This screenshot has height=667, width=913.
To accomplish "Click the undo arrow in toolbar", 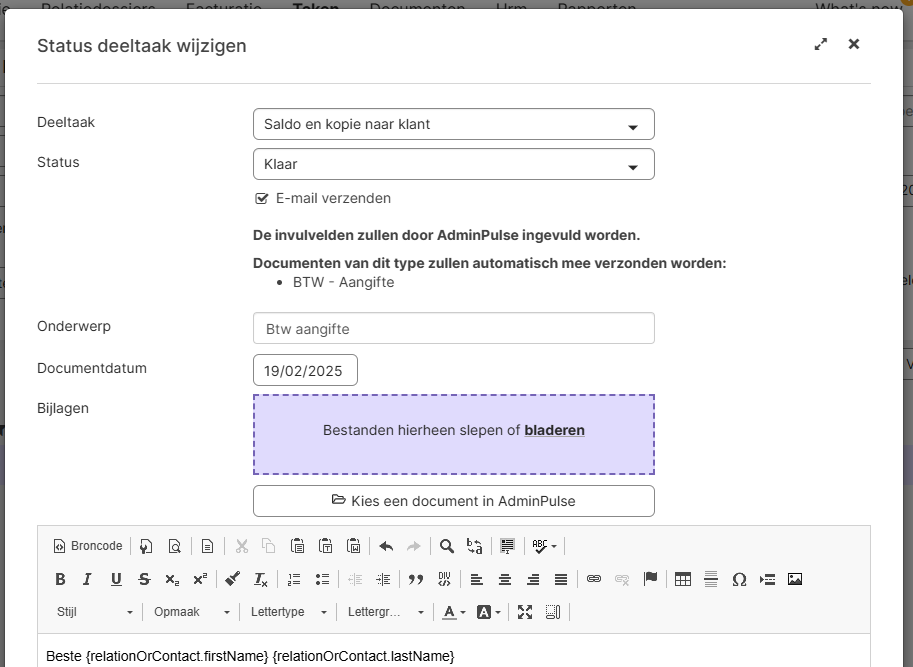I will pyautogui.click(x=386, y=546).
